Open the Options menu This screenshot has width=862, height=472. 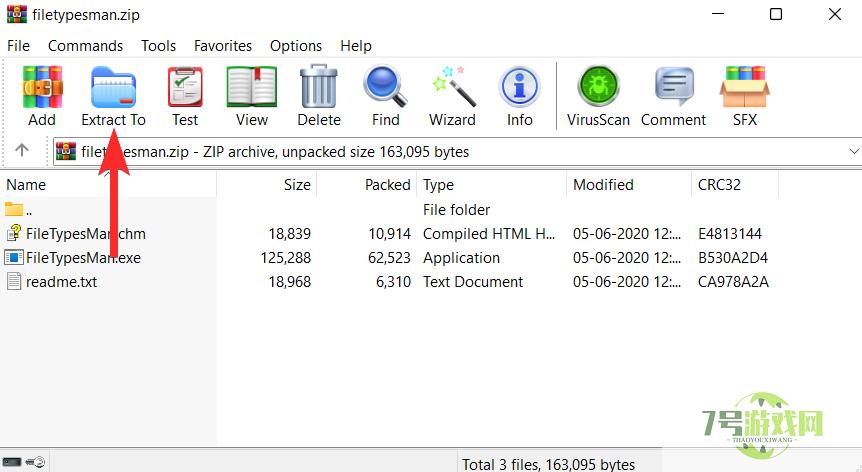[x=296, y=46]
